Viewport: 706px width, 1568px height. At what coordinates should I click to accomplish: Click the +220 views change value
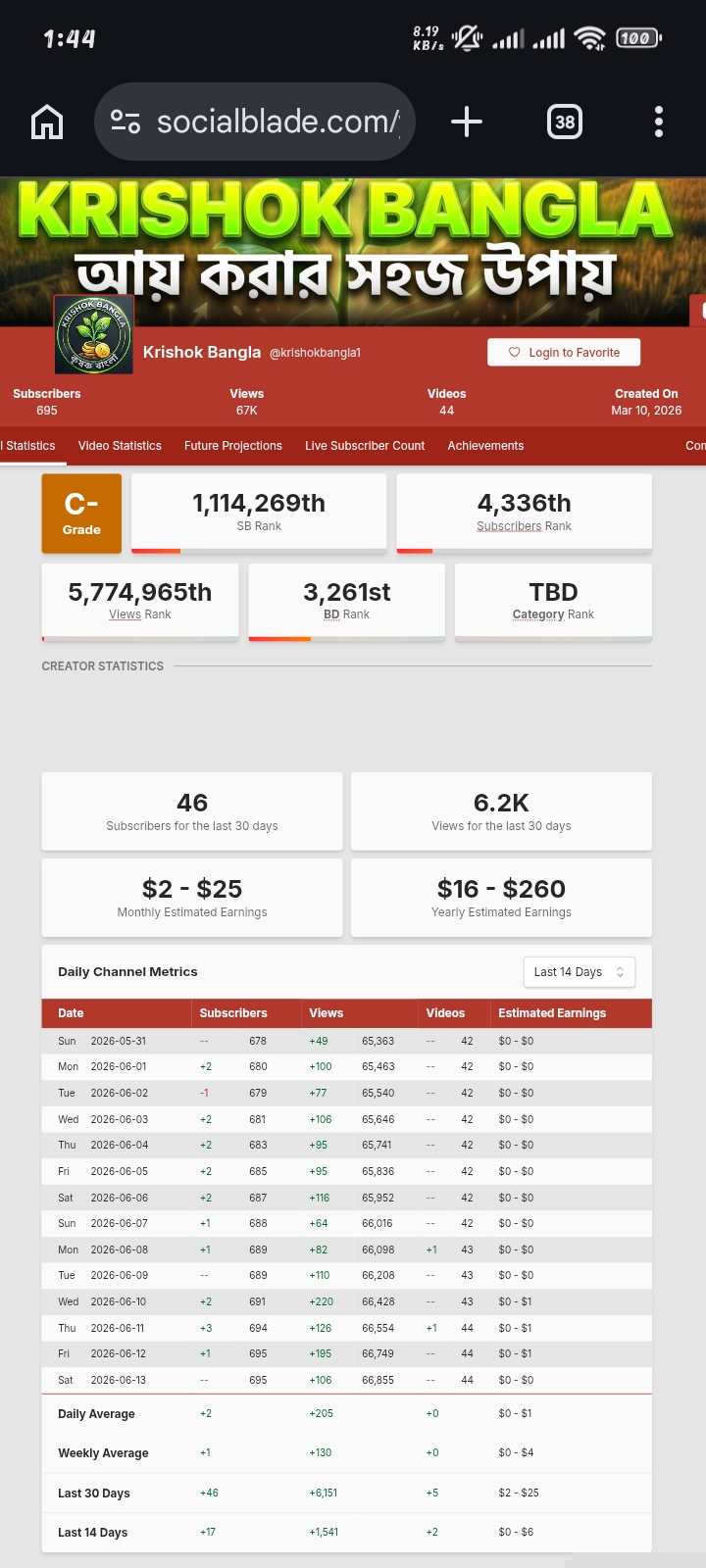pos(322,1301)
